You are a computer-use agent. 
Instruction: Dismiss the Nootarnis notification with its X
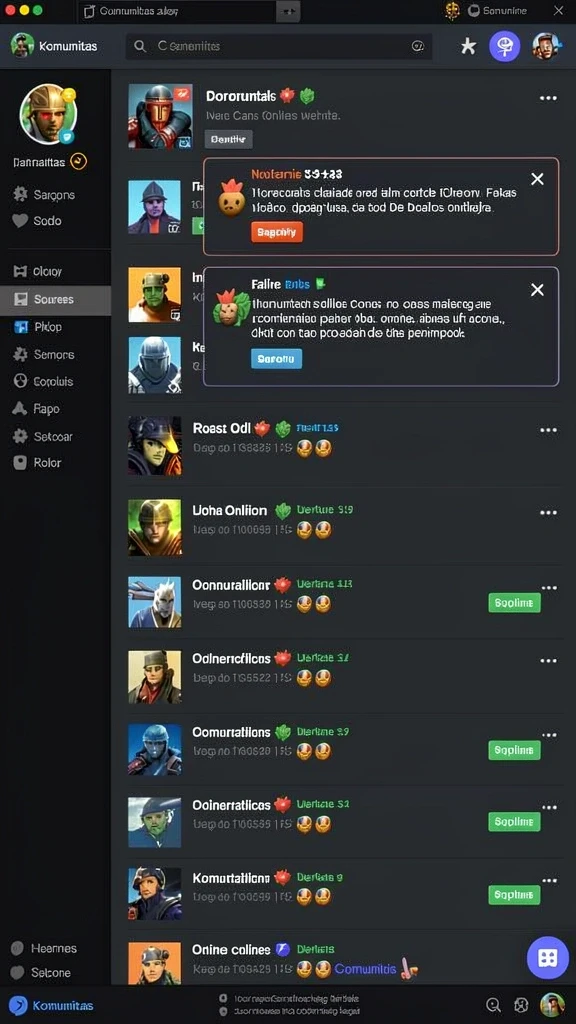(537, 179)
